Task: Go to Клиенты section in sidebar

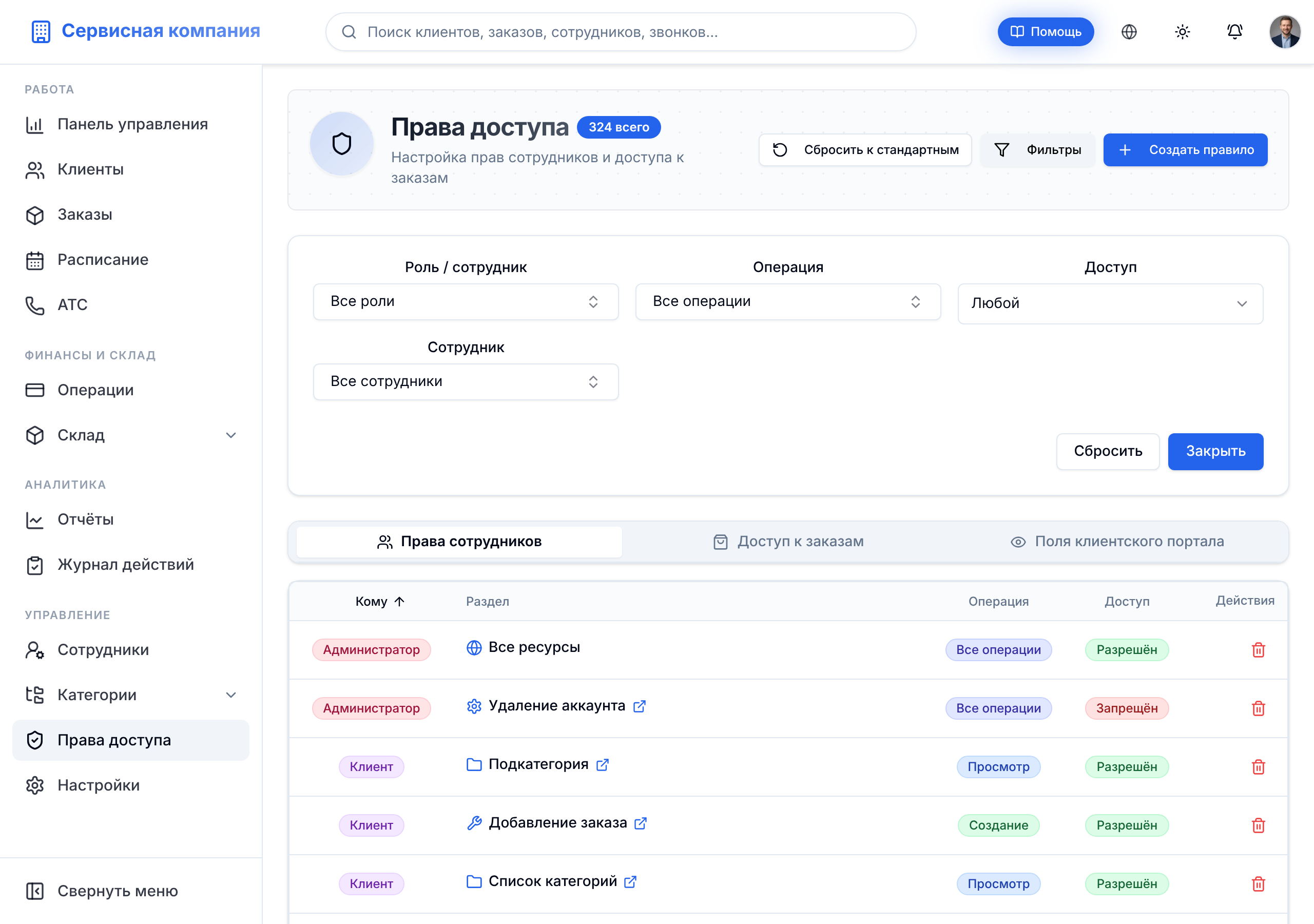Action: pyautogui.click(x=130, y=169)
